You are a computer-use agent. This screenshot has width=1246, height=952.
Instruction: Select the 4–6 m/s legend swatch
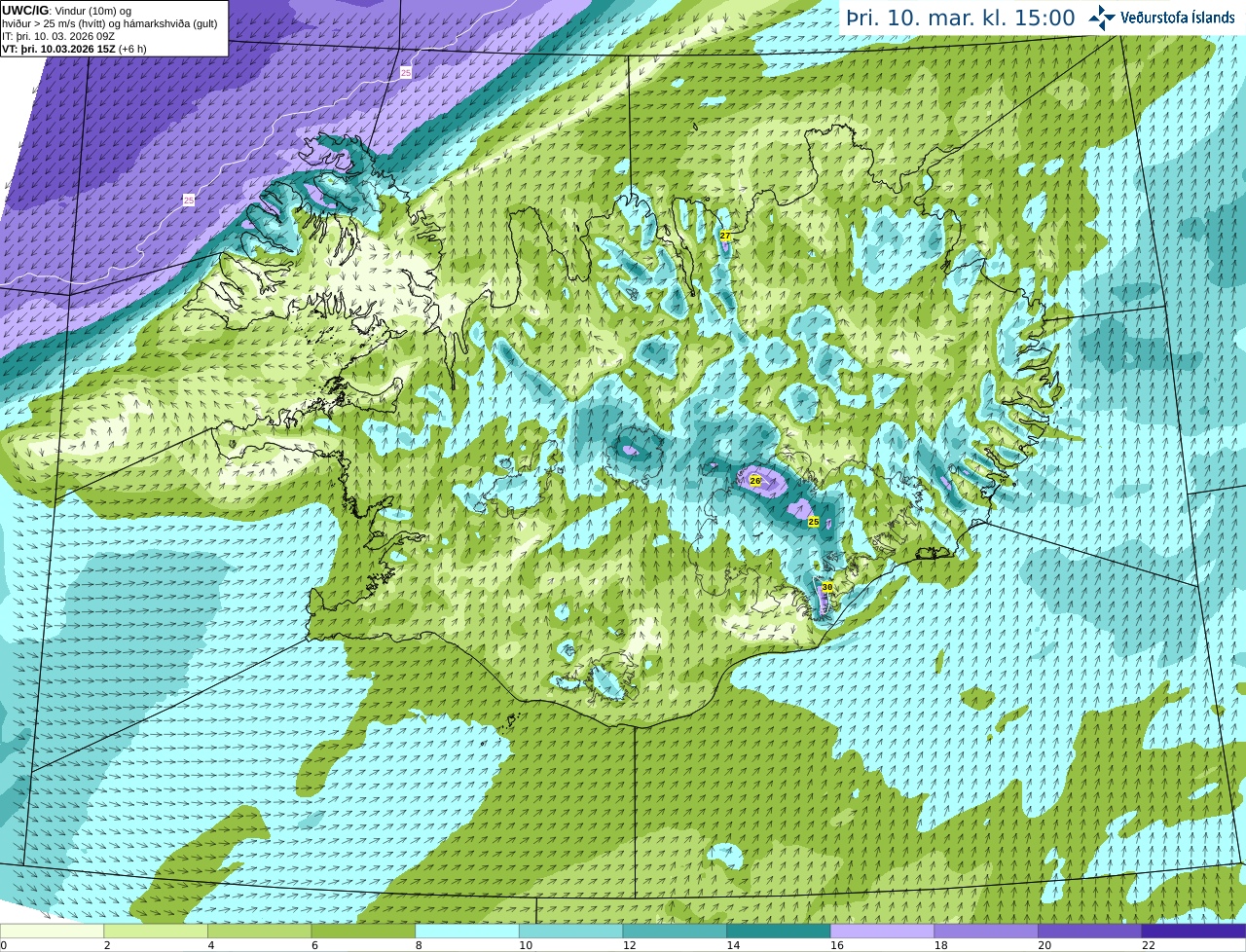tap(260, 932)
